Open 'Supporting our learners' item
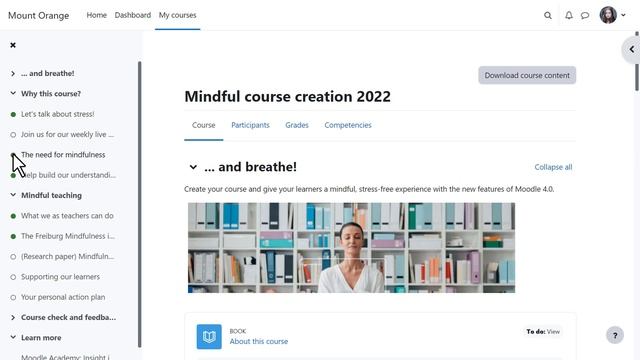 click(x=60, y=277)
